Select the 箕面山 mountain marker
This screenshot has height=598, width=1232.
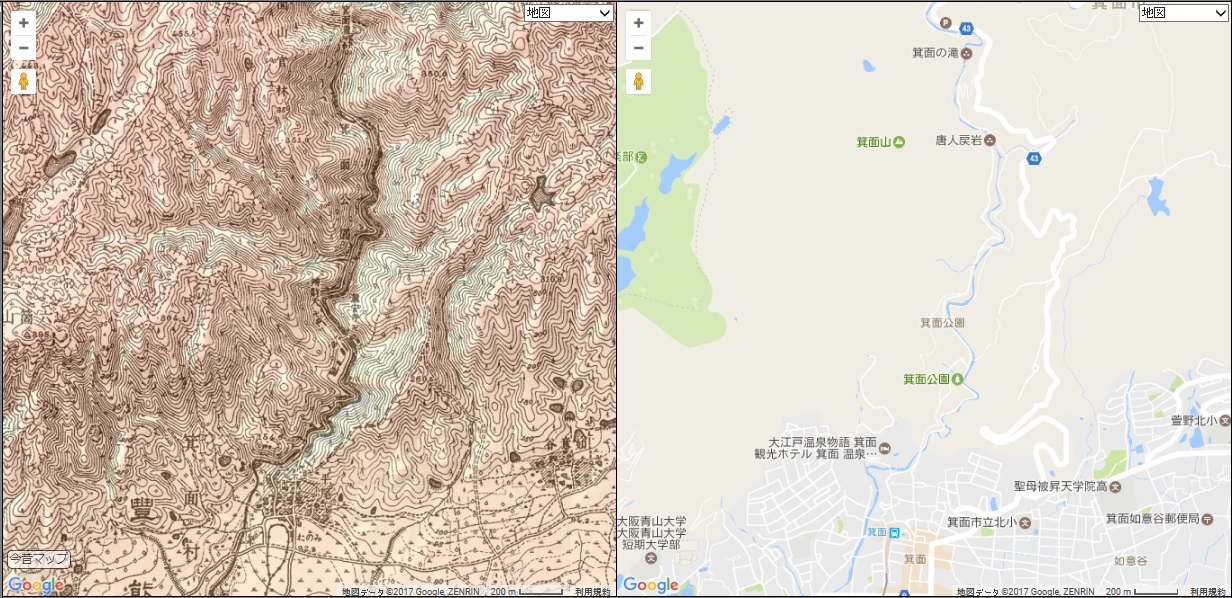click(898, 142)
